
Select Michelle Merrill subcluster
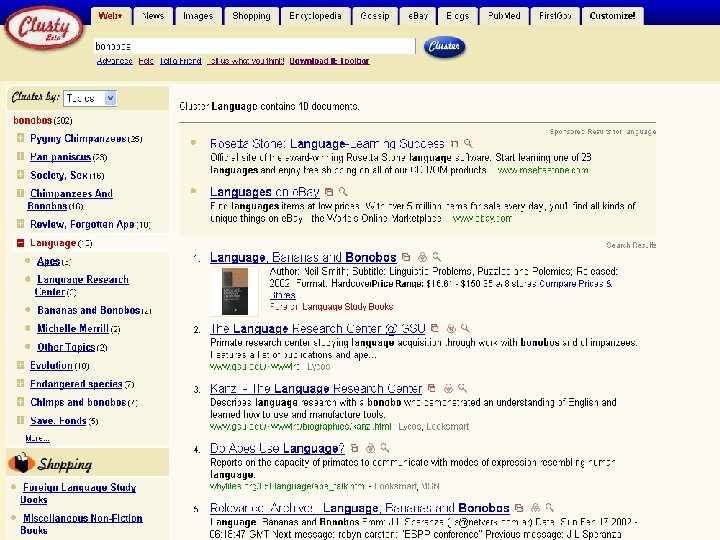[73, 328]
